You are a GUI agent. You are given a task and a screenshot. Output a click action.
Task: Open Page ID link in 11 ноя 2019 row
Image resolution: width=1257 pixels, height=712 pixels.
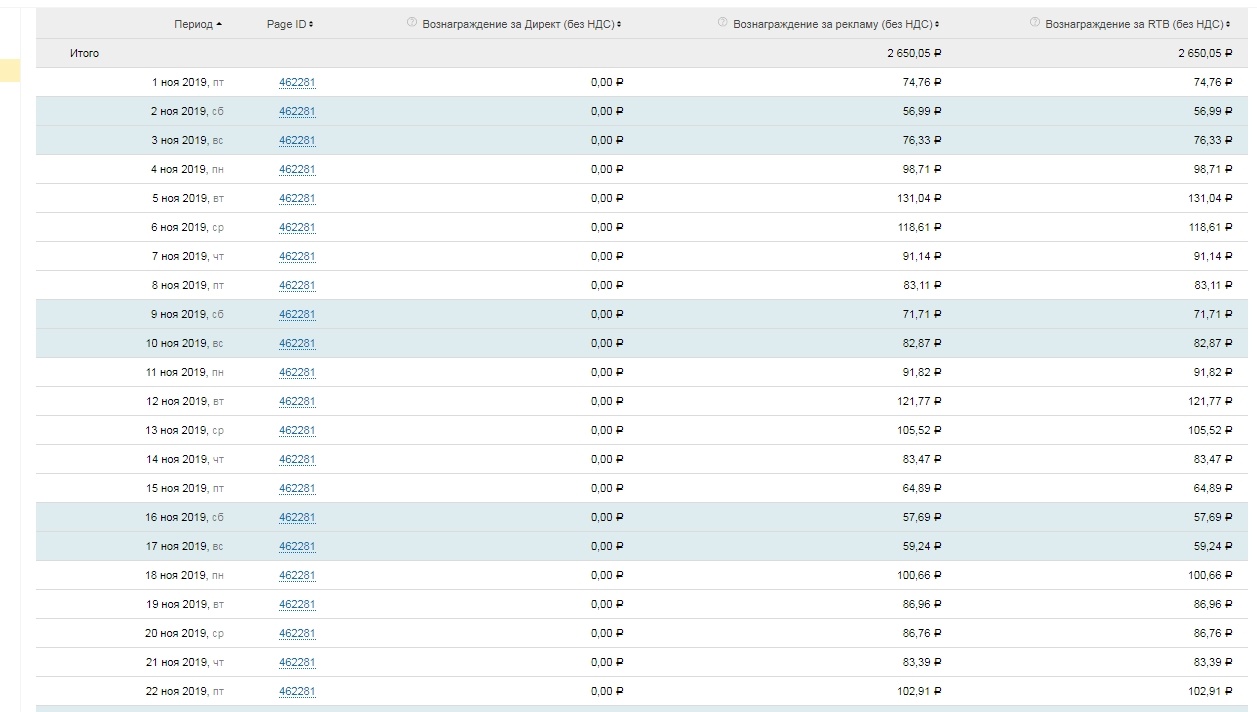point(297,373)
